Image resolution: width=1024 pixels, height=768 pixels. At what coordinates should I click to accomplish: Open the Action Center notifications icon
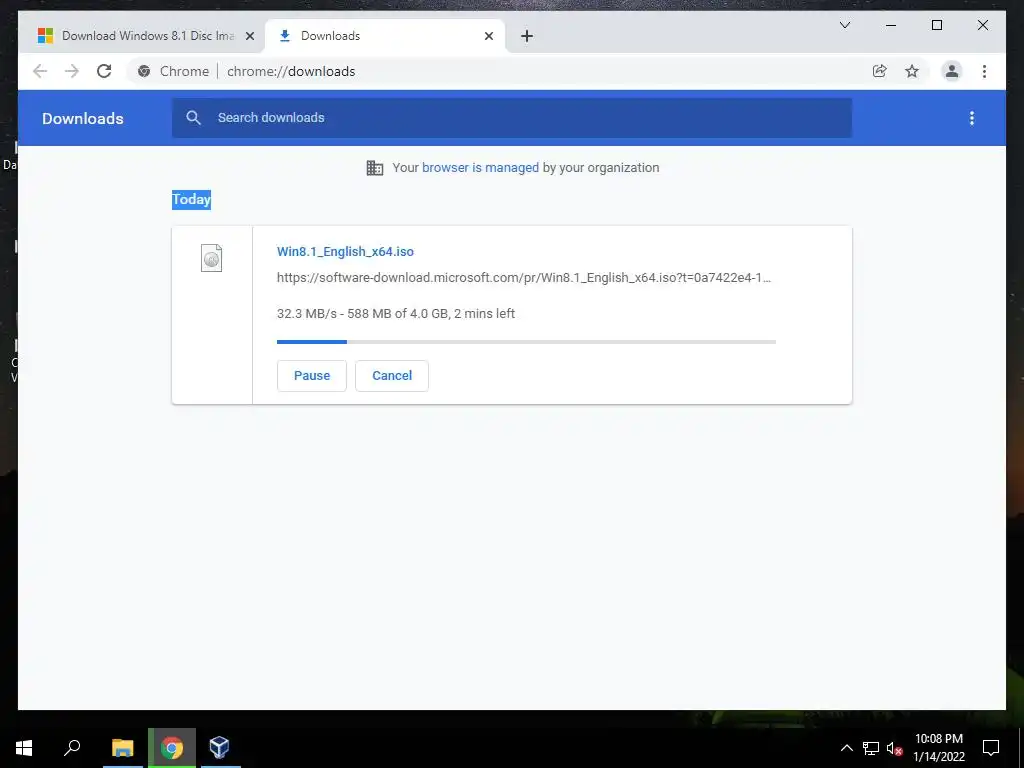[x=991, y=748]
